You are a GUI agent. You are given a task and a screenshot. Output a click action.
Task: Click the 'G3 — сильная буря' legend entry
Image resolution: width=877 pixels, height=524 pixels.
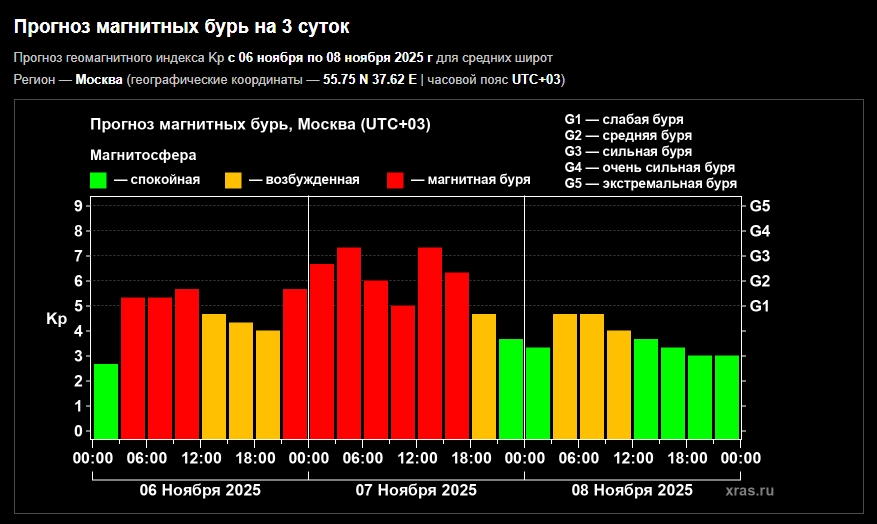click(628, 152)
